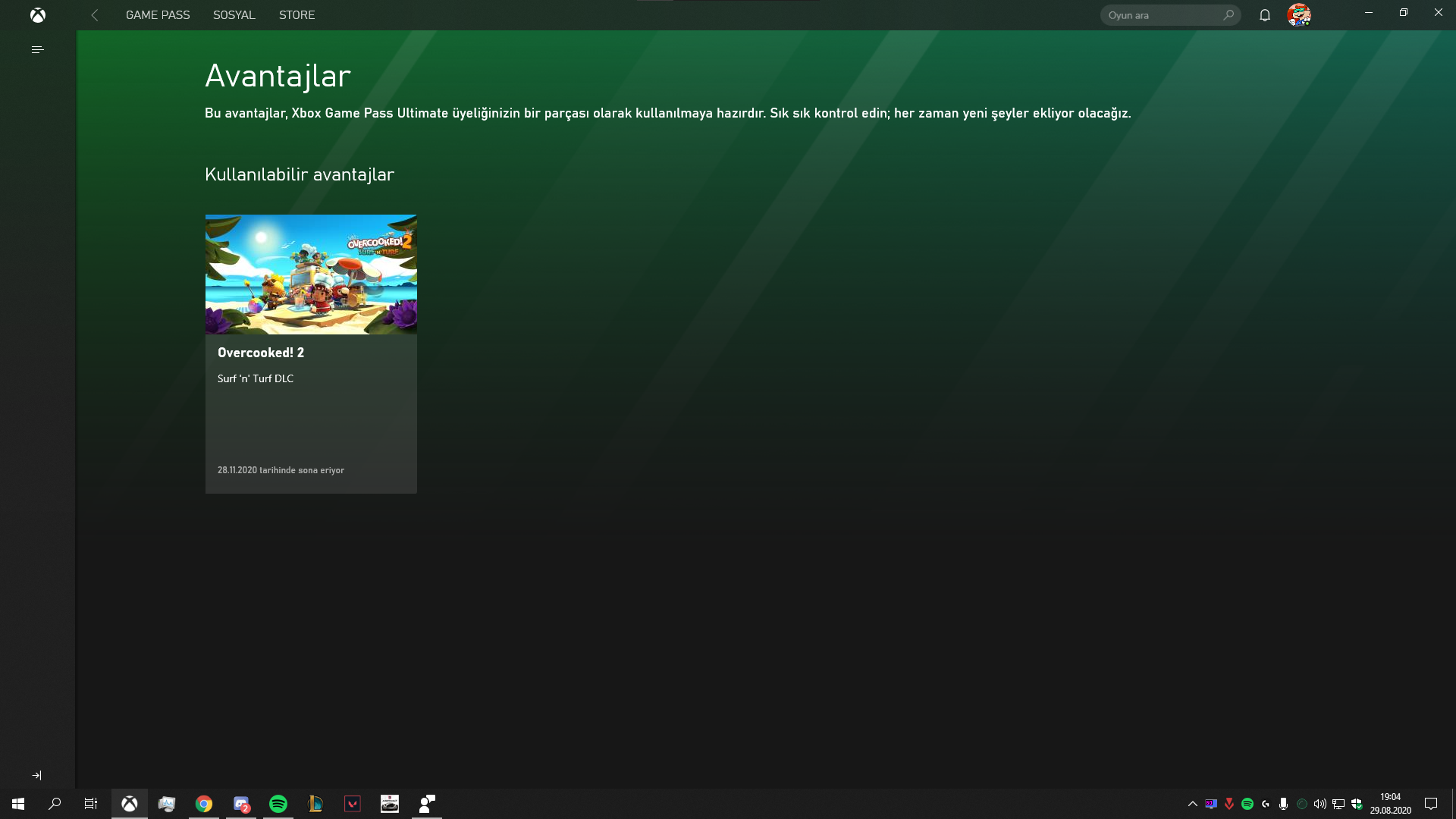This screenshot has height=819, width=1456.
Task: Open the profile avatar menu
Action: [x=1299, y=14]
